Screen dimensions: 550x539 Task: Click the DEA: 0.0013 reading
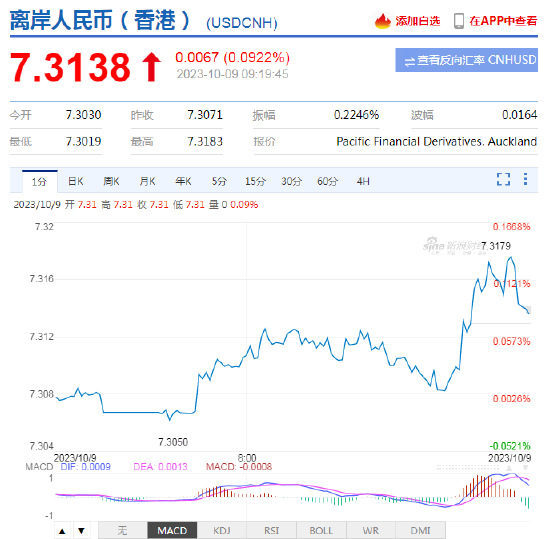click(x=160, y=467)
